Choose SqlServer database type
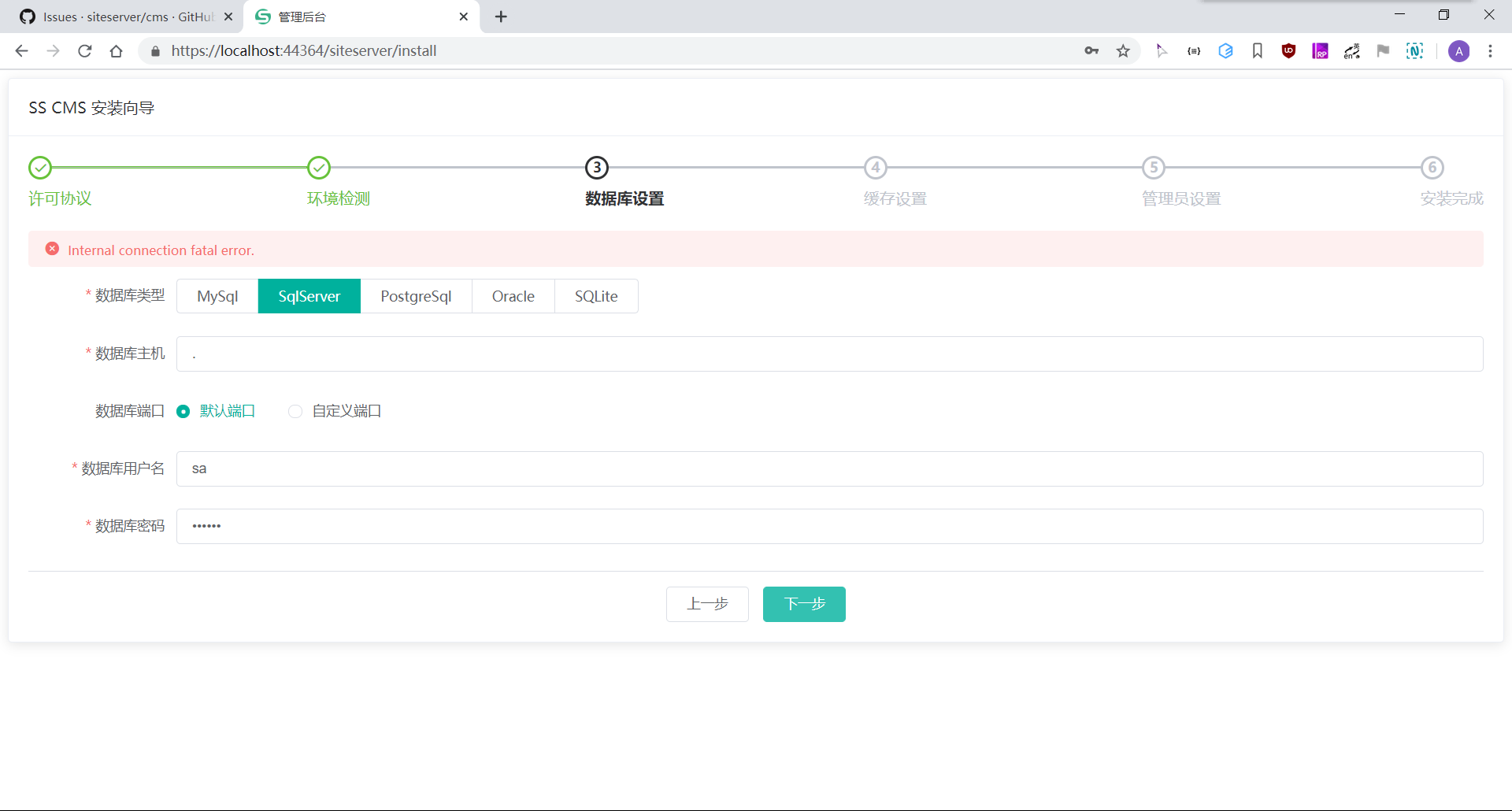The image size is (1512, 811). click(x=309, y=296)
